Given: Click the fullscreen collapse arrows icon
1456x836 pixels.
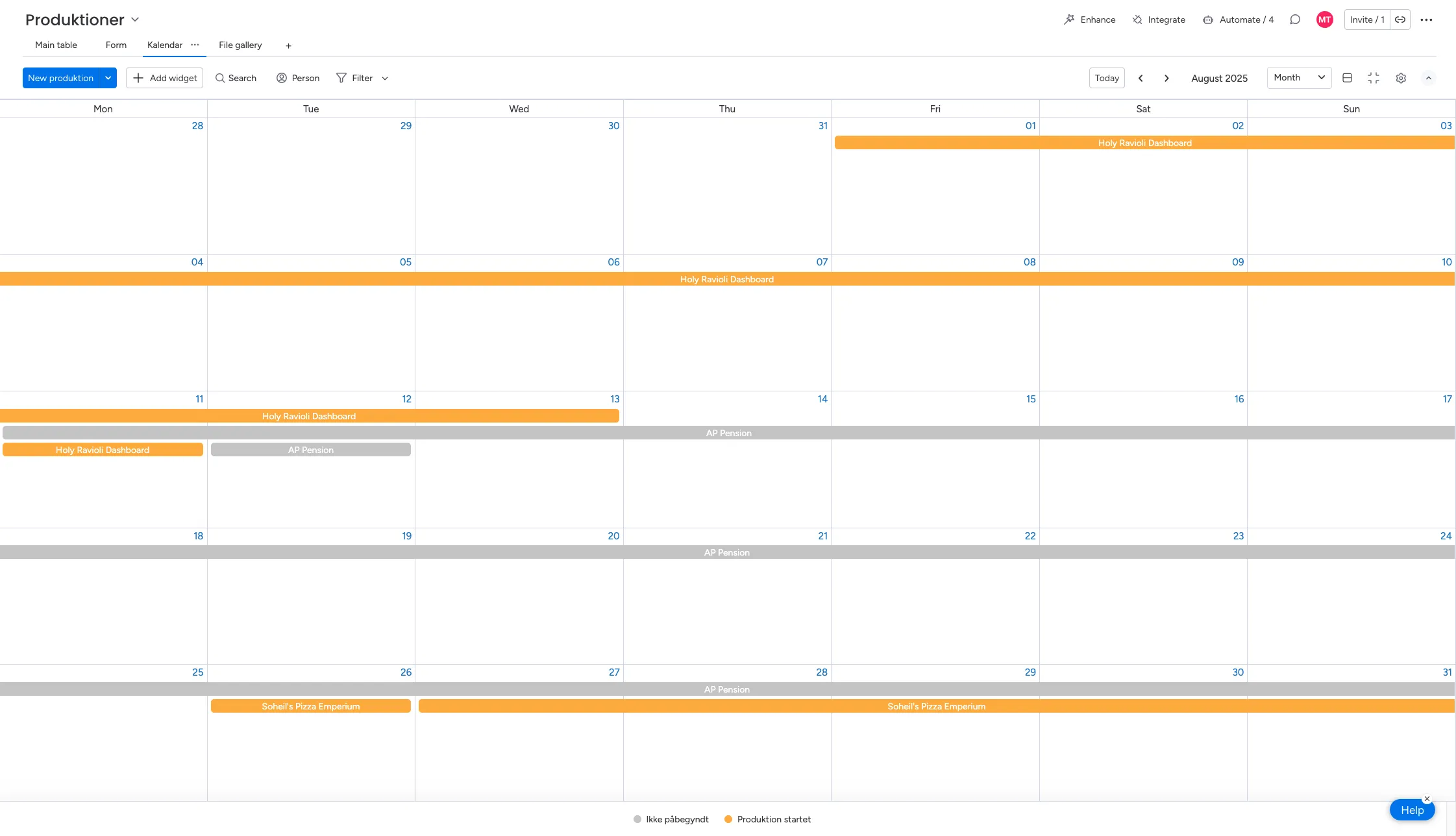Looking at the screenshot, I should click(1374, 78).
